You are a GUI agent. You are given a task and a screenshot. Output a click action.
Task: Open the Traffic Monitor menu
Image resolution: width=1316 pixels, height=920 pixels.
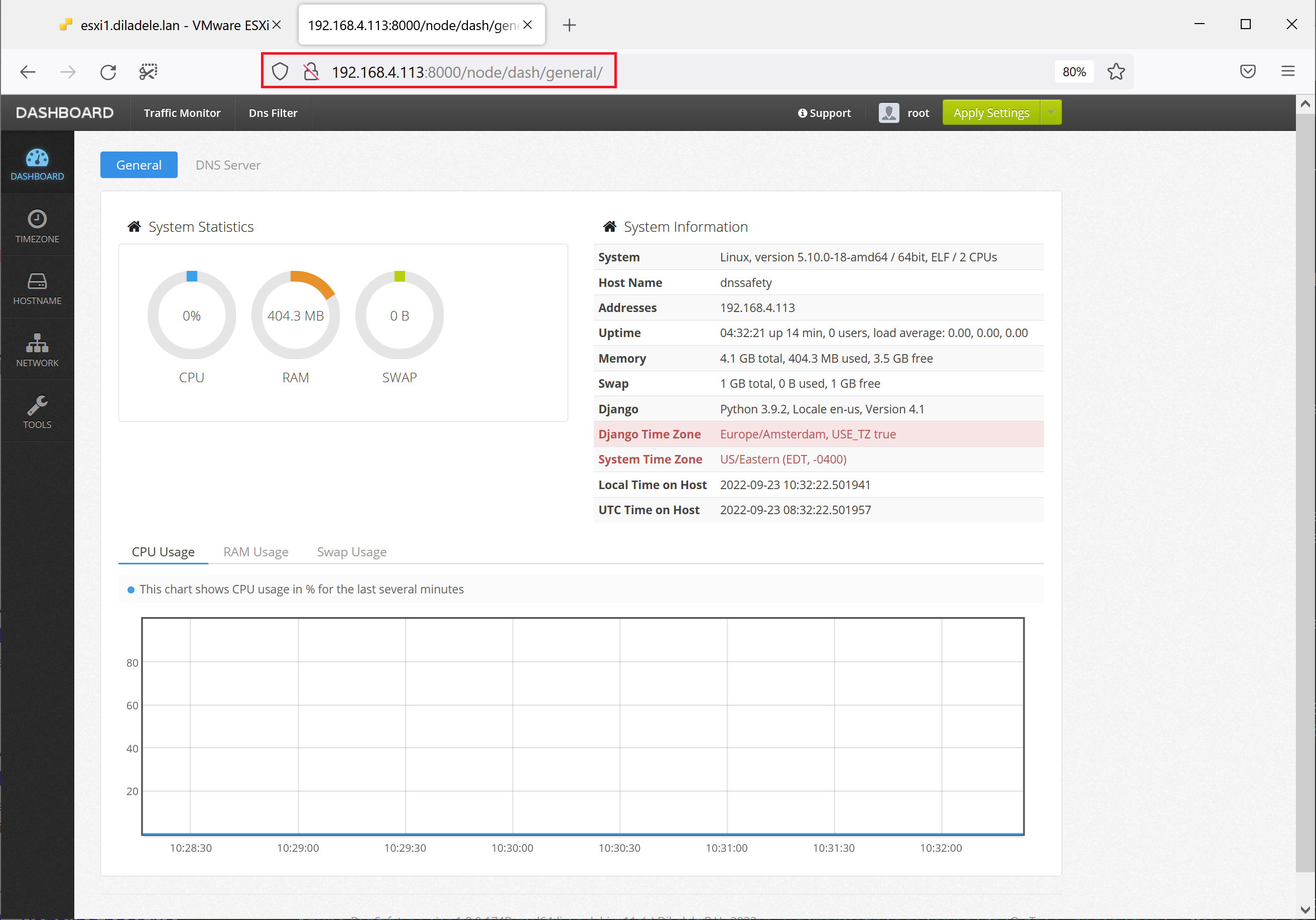coord(182,113)
